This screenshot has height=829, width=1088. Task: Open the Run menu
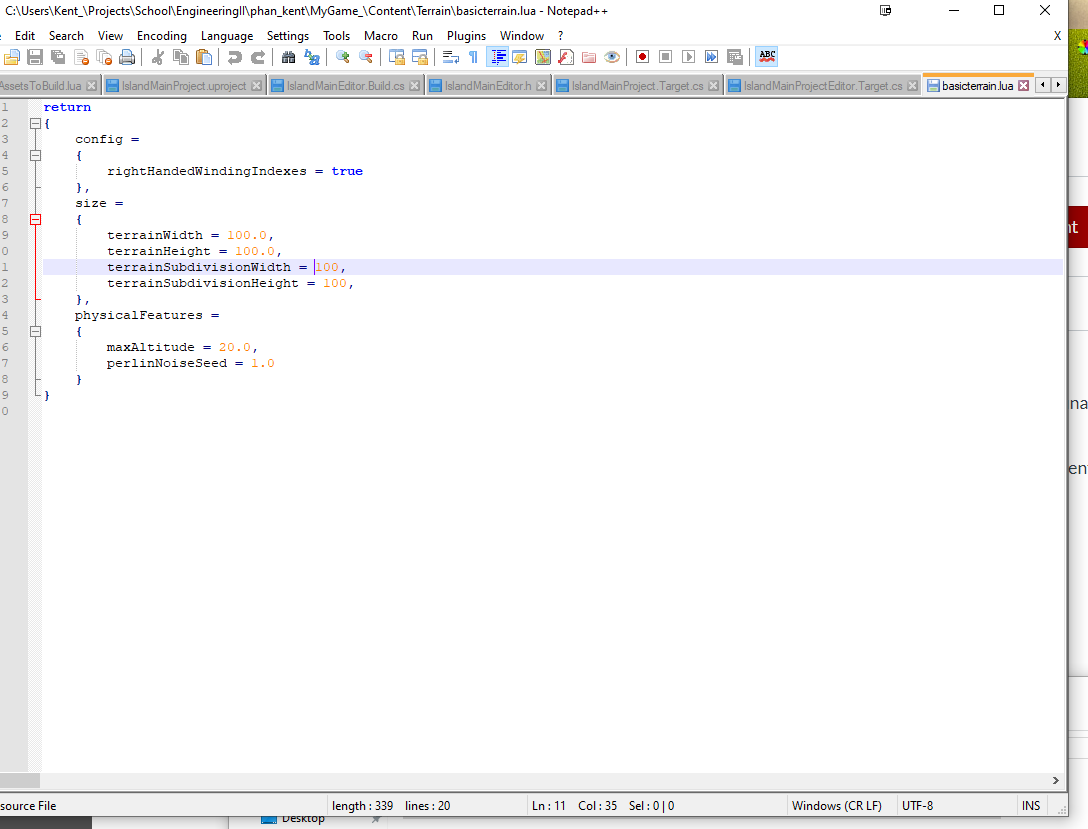[x=422, y=36]
